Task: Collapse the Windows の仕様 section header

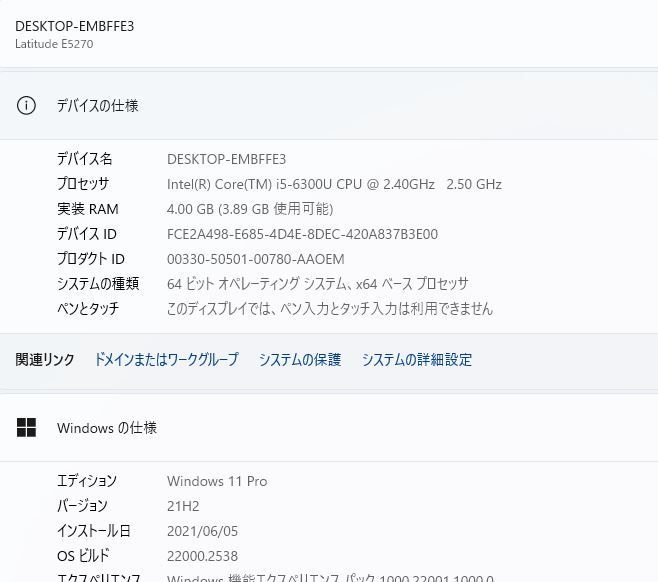Action: point(329,428)
